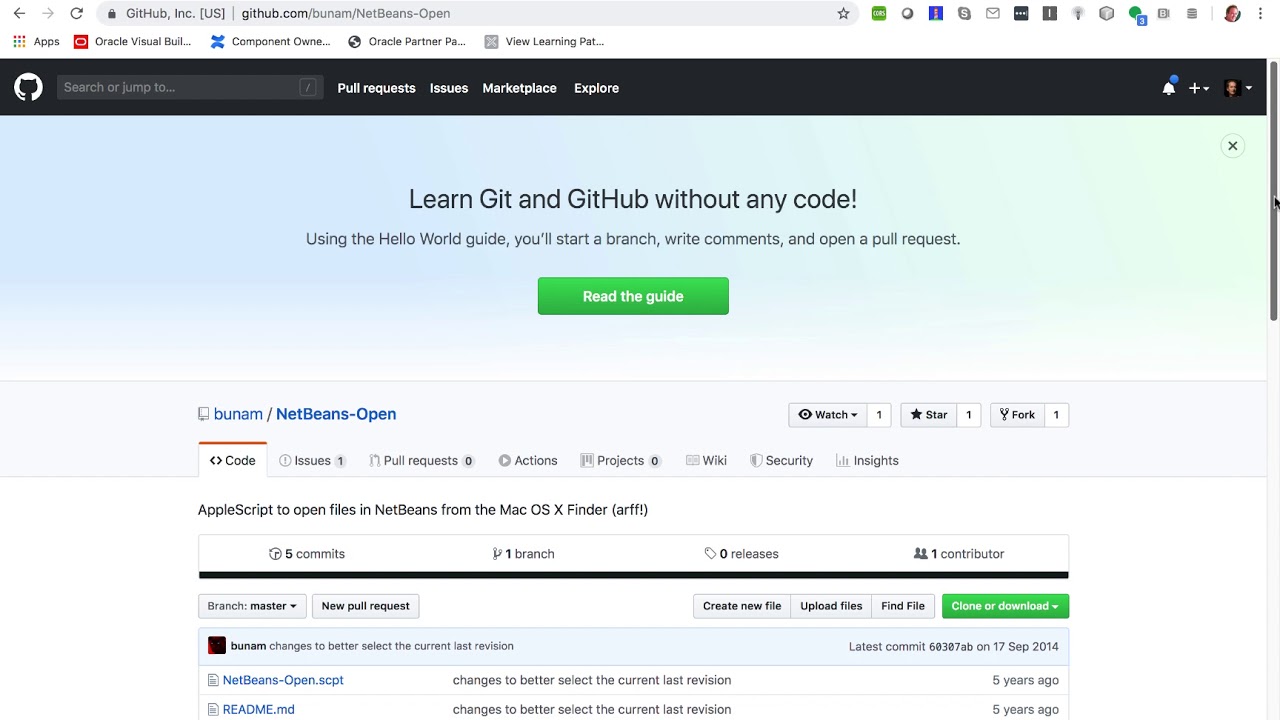Open the Apps bookmarks shortcut
This screenshot has height=720, width=1280.
pyautogui.click(x=36, y=42)
